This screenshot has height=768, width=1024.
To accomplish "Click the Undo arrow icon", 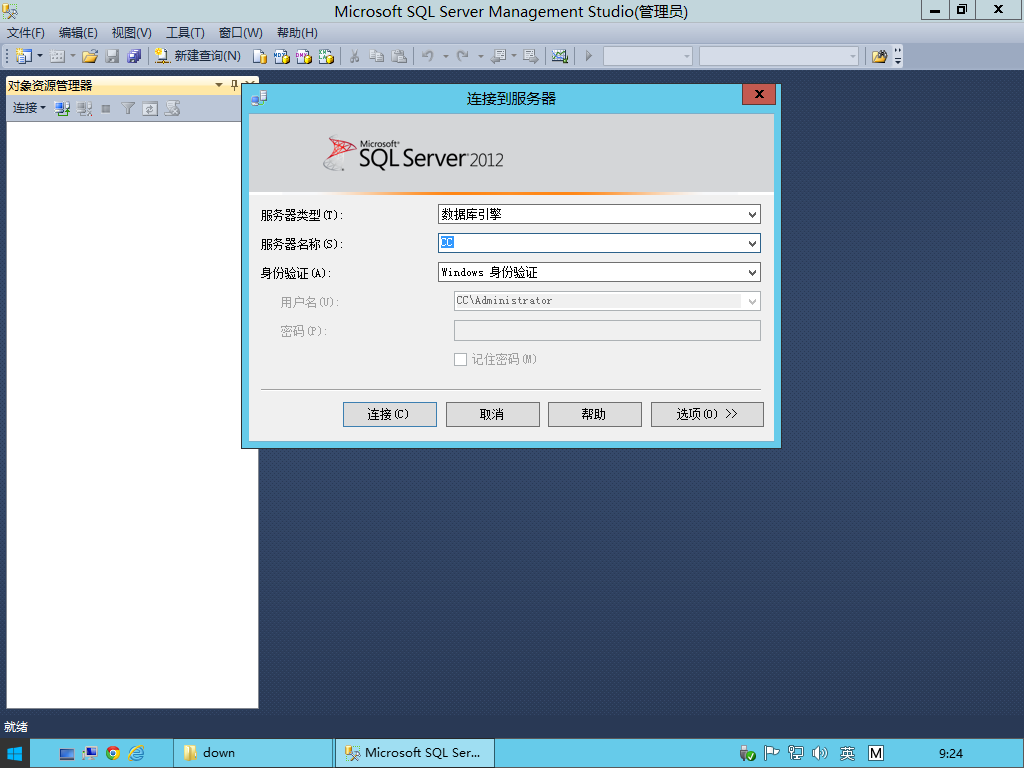I will (x=428, y=56).
